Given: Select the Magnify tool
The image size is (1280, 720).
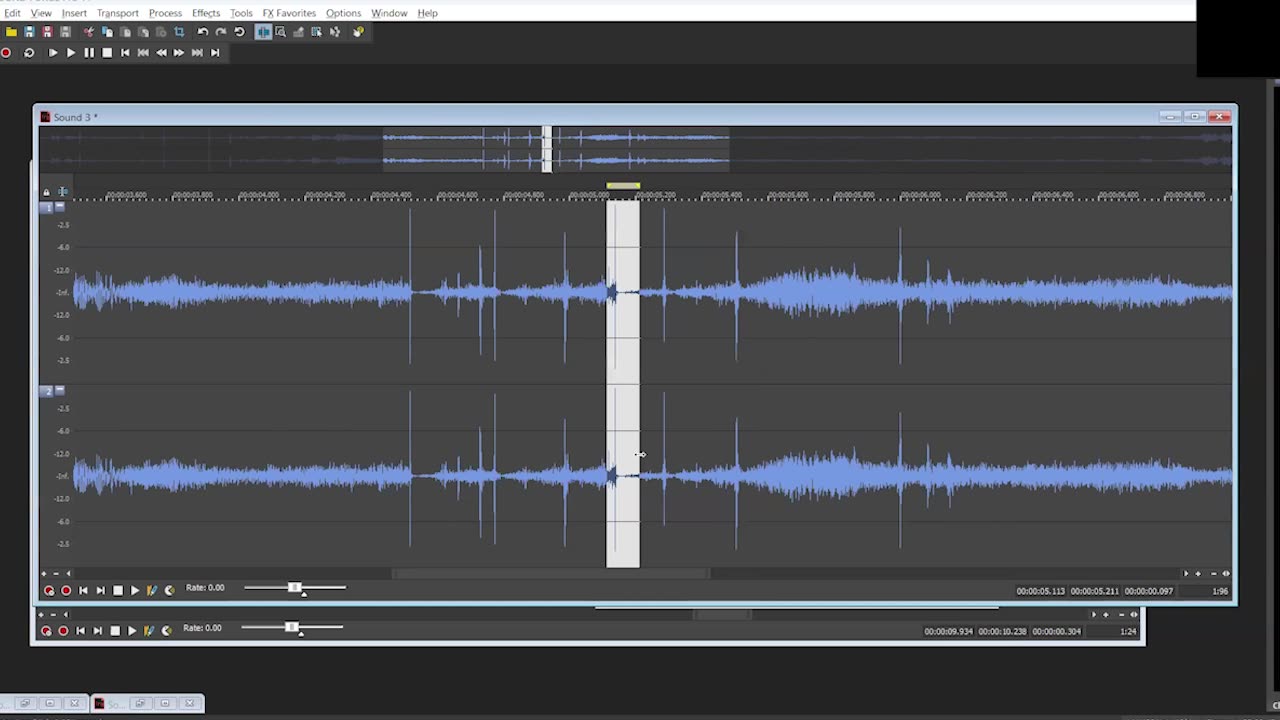Looking at the screenshot, I should tap(281, 32).
